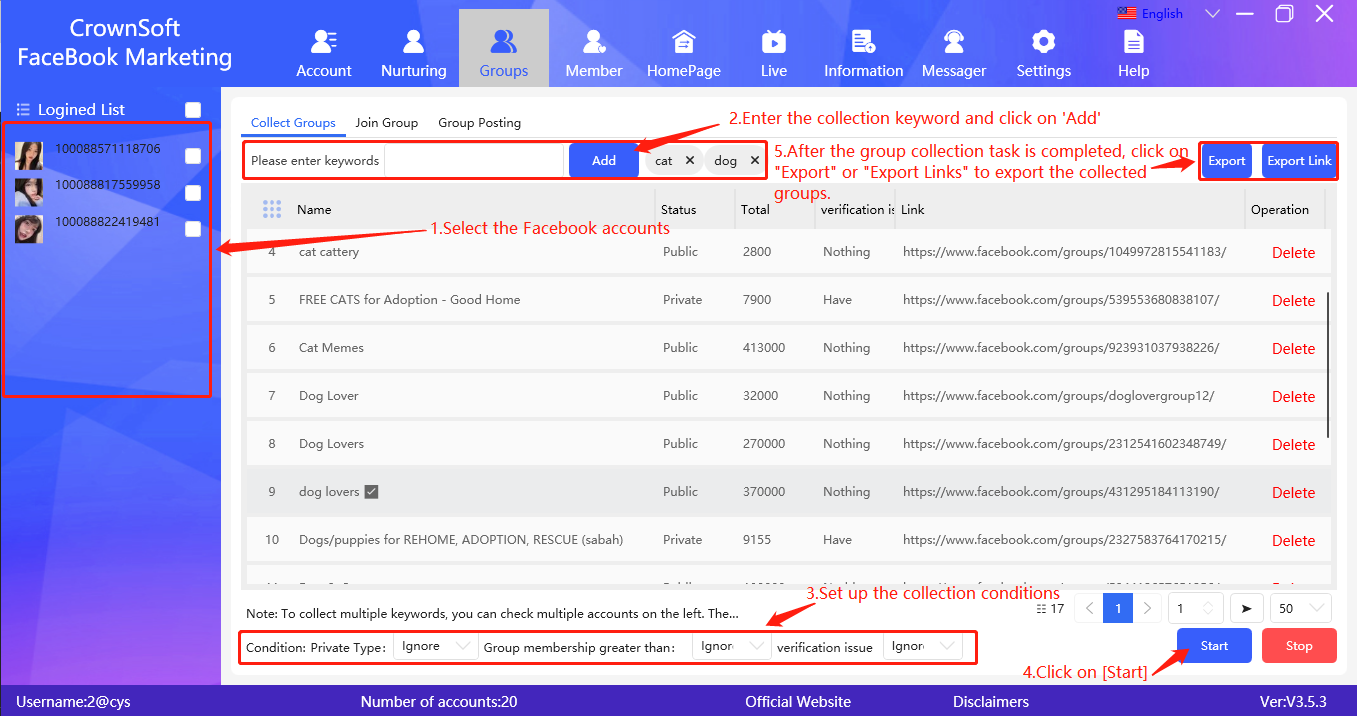
Task: Open the Account section icon
Action: click(x=323, y=42)
